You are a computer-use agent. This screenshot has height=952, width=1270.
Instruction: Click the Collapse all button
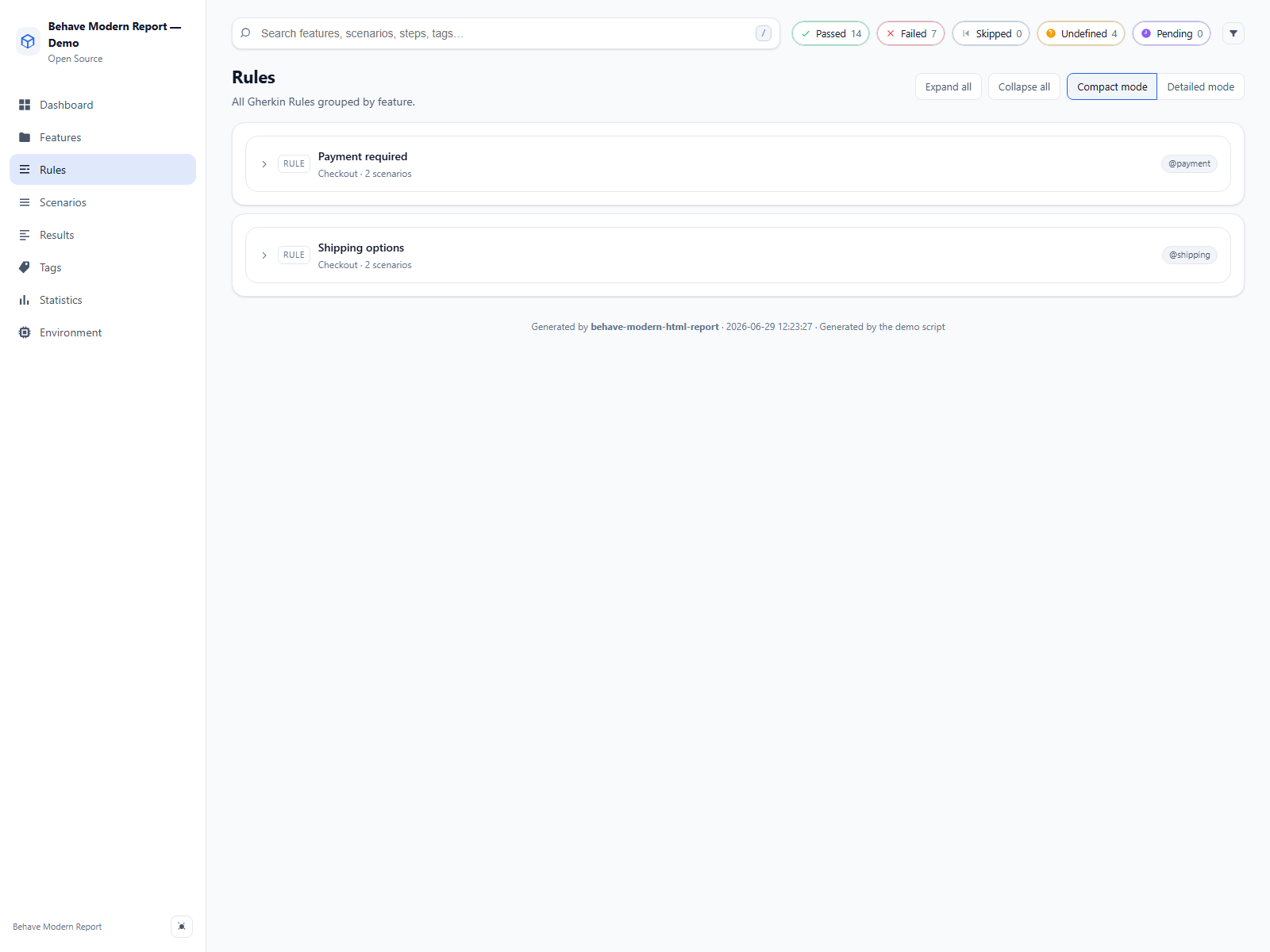(1024, 86)
